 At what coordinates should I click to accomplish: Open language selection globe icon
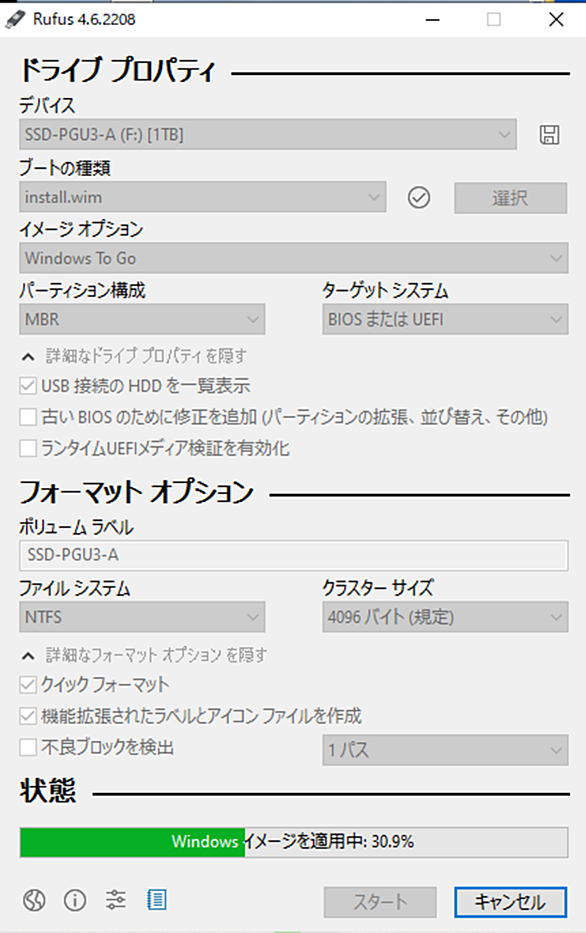34,900
